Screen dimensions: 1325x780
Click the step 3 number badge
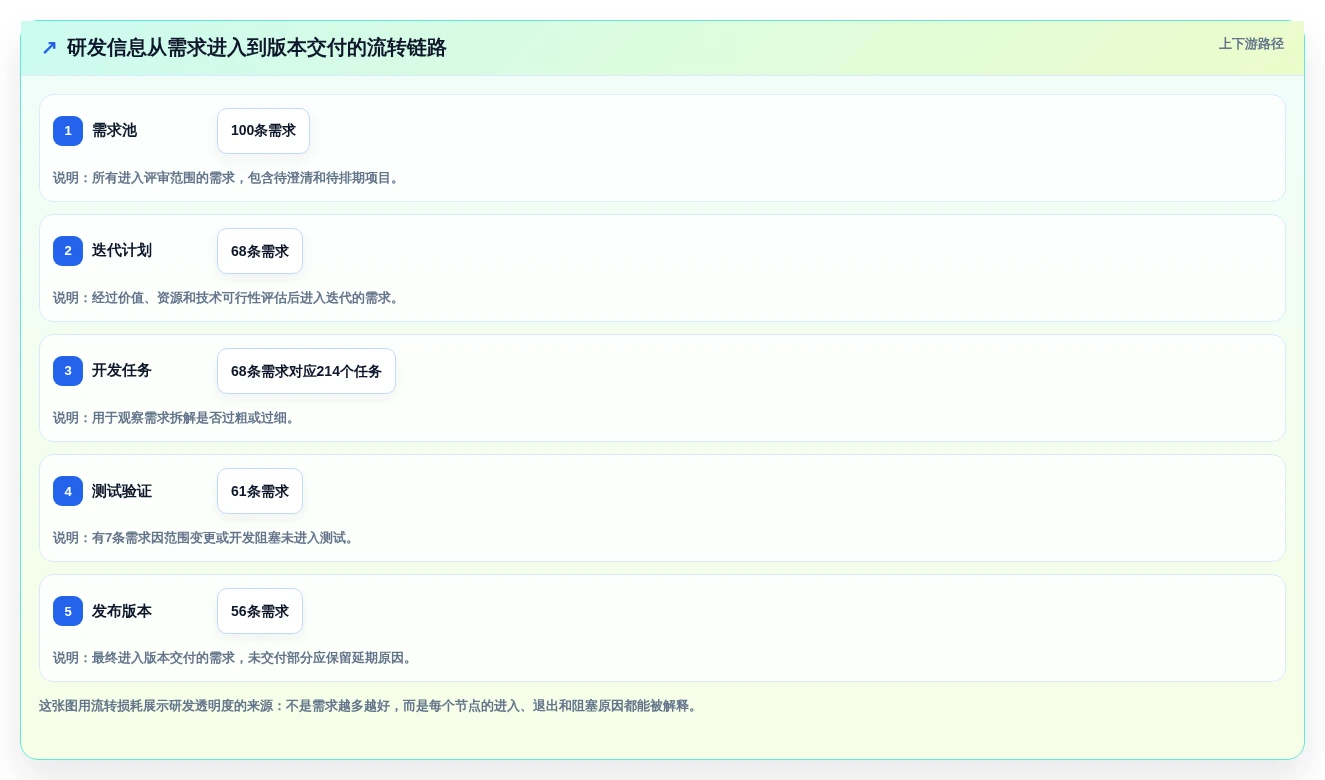68,371
